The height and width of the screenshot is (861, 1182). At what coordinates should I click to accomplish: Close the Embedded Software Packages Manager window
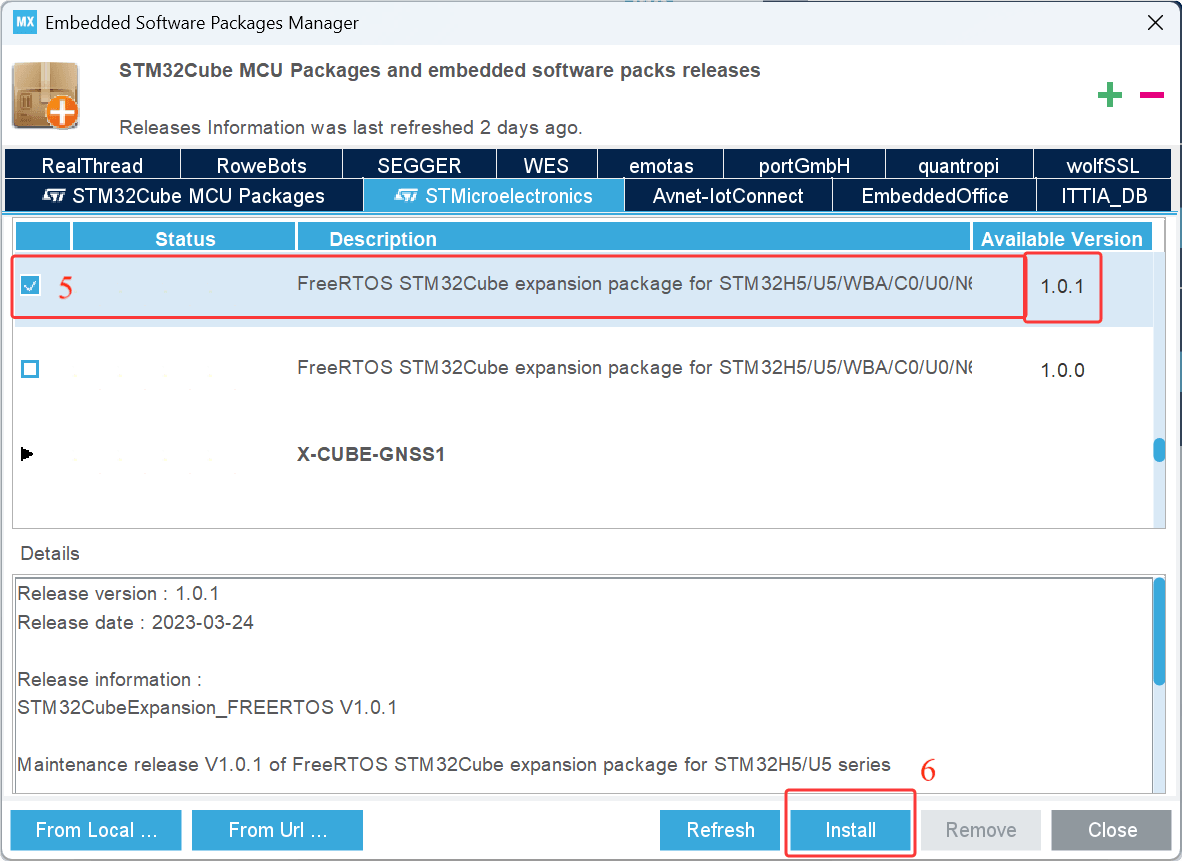1155,23
